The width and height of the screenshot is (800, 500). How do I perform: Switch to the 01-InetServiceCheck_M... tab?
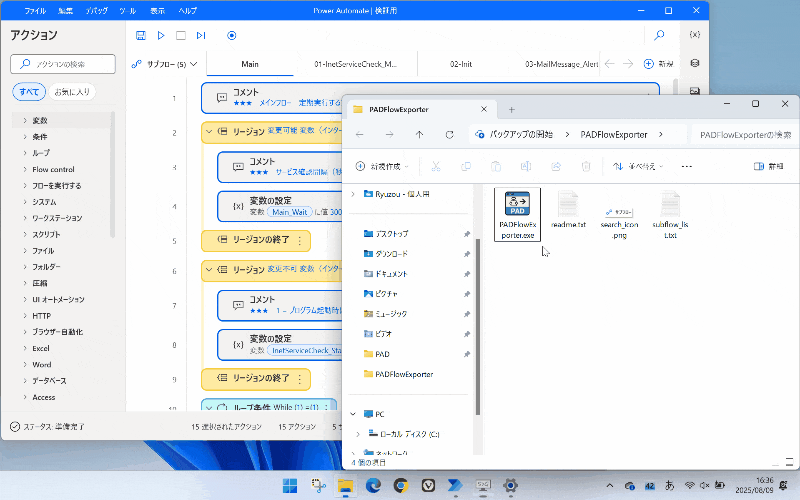tap(355, 64)
